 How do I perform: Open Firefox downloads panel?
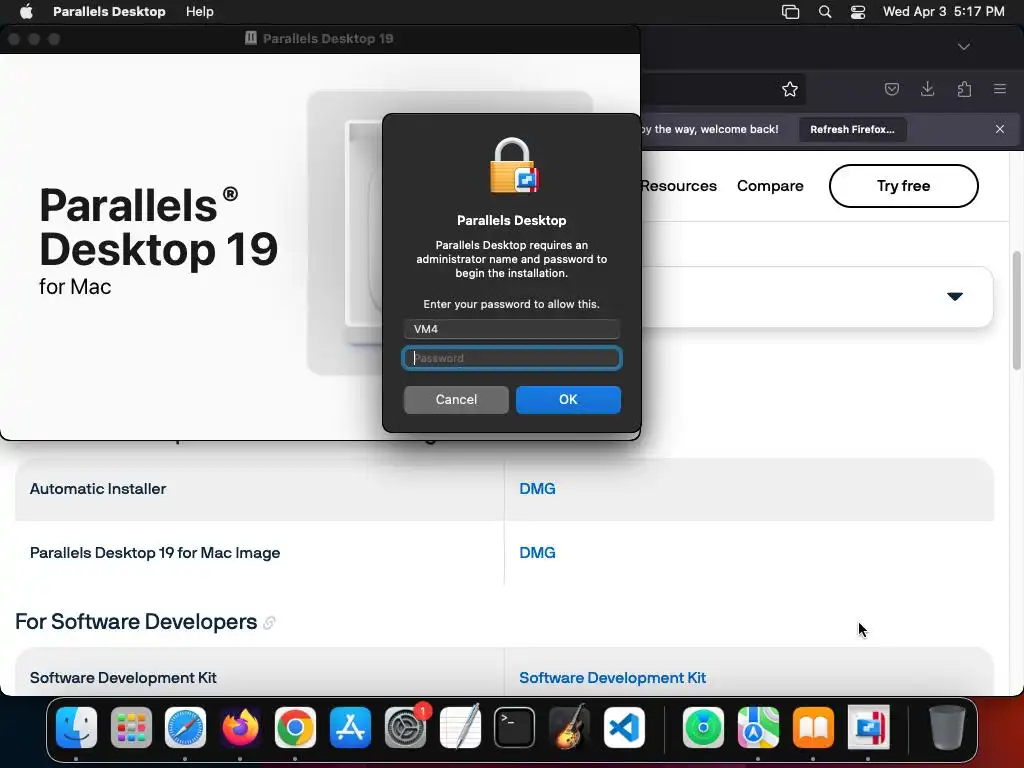tap(927, 89)
